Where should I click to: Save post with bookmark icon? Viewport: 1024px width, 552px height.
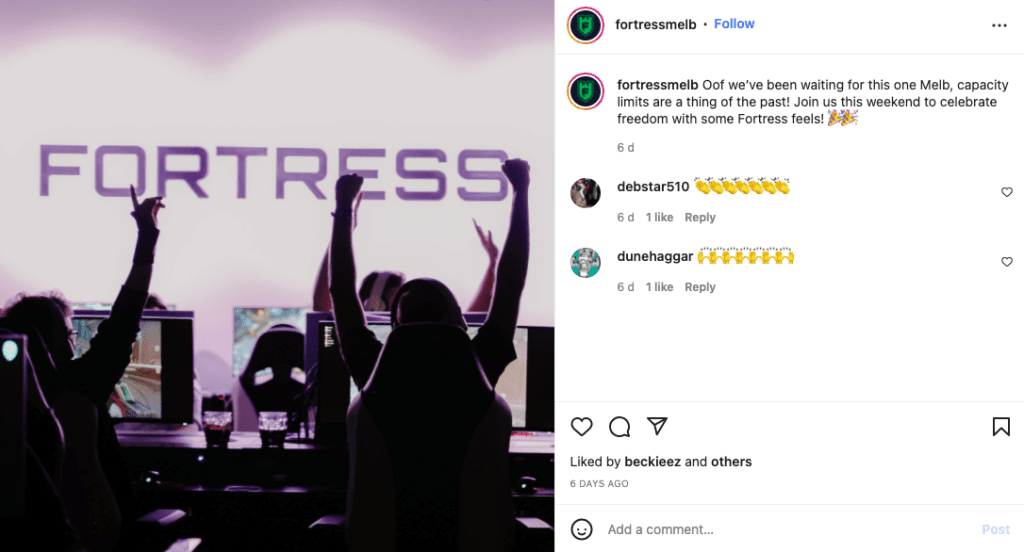pyautogui.click(x=1001, y=427)
